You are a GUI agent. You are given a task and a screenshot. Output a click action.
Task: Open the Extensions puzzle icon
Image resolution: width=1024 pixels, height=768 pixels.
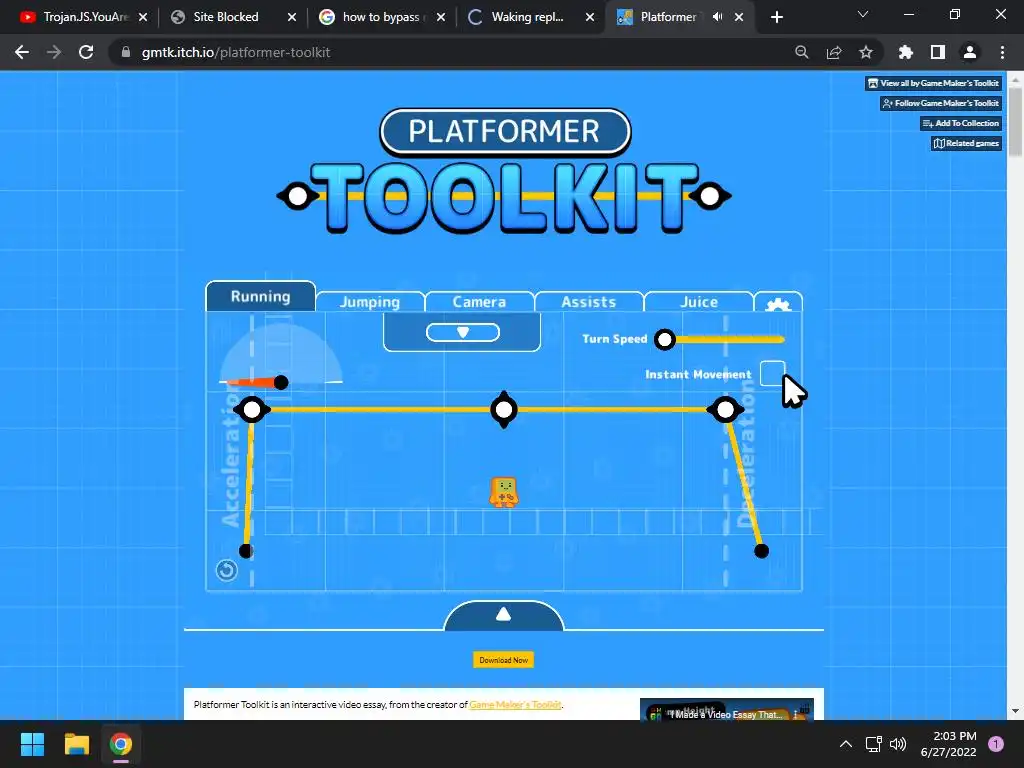[906, 52]
